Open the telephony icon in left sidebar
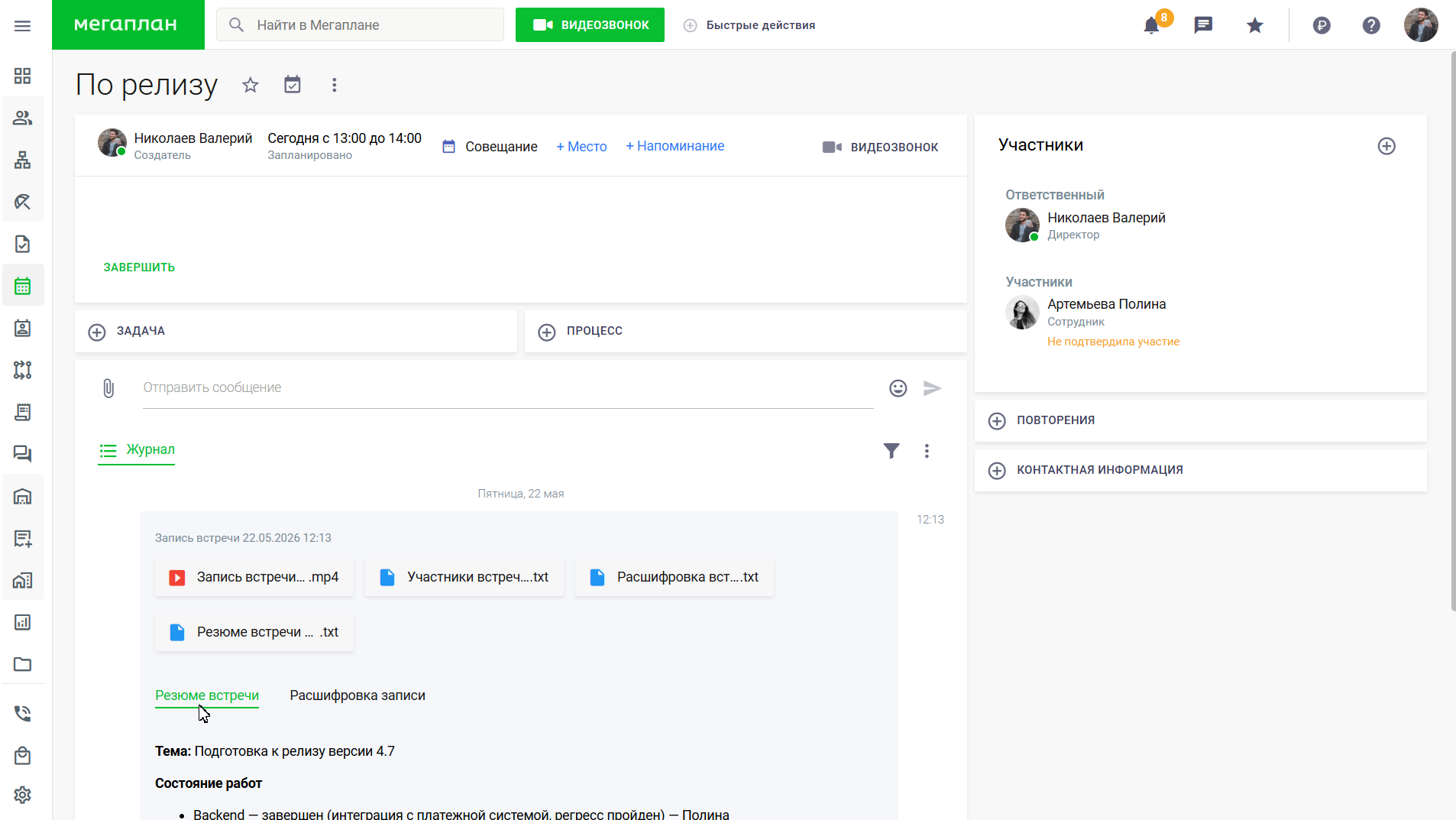This screenshot has width=1456, height=820. [x=23, y=714]
